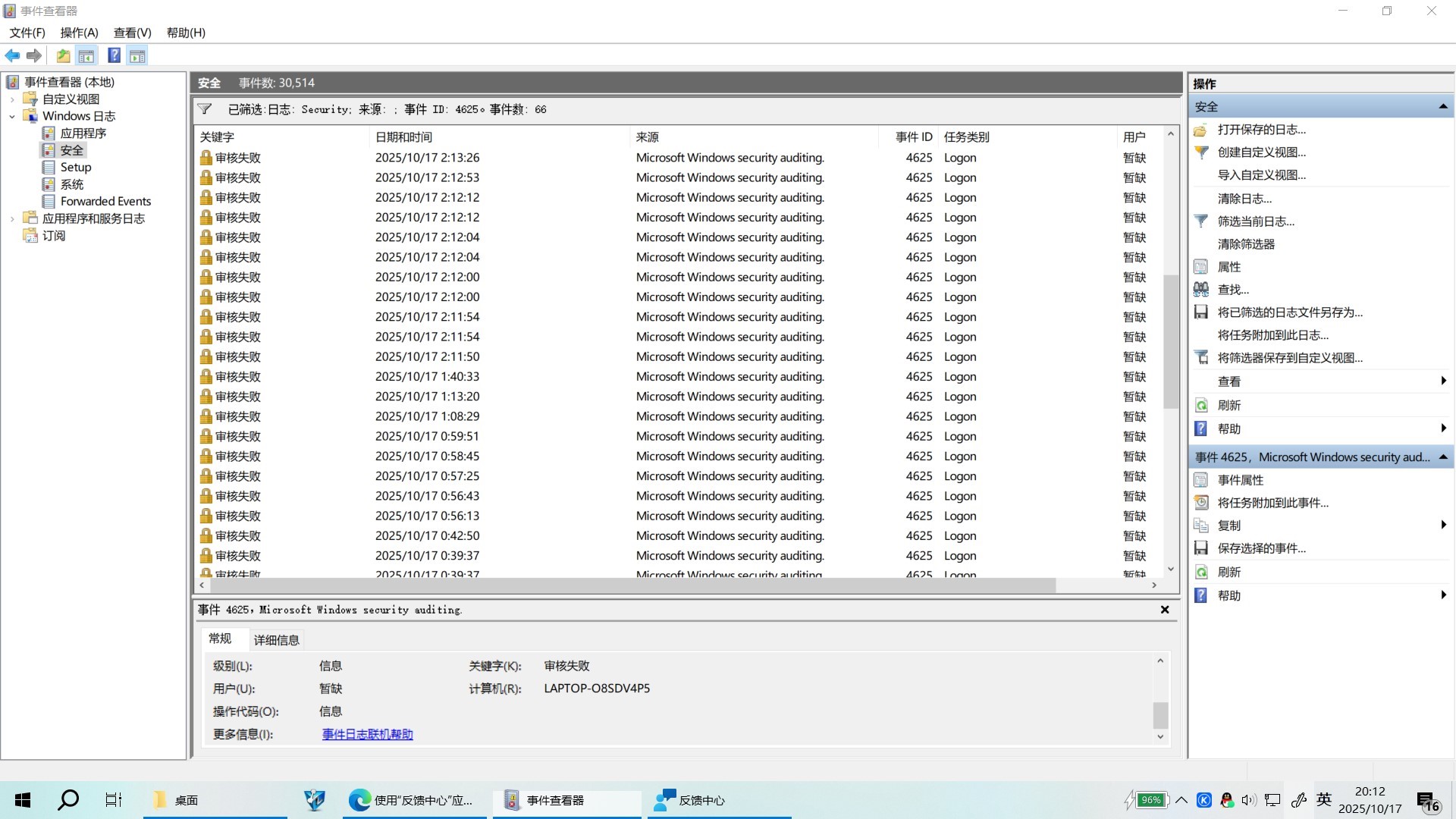Expand the 自定义视图 tree node
This screenshot has width=1456, height=819.
tap(12, 99)
